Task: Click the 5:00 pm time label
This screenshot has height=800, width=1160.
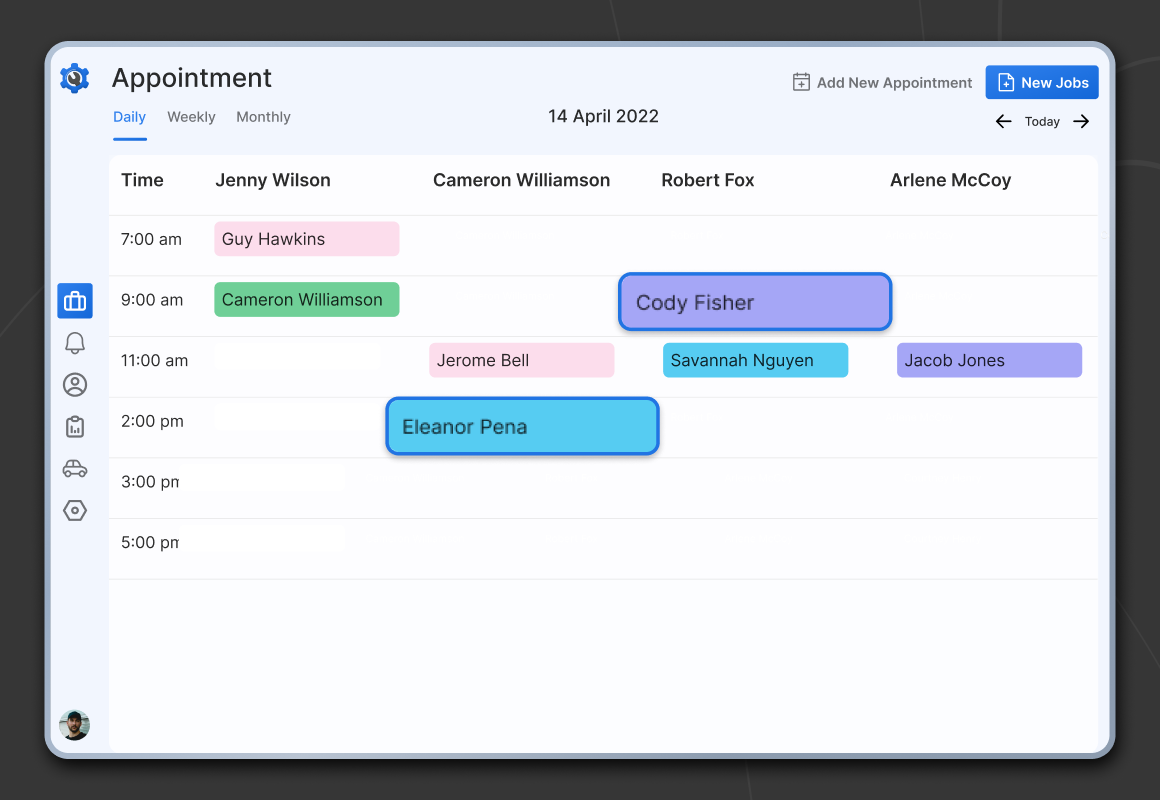Action: pyautogui.click(x=150, y=542)
